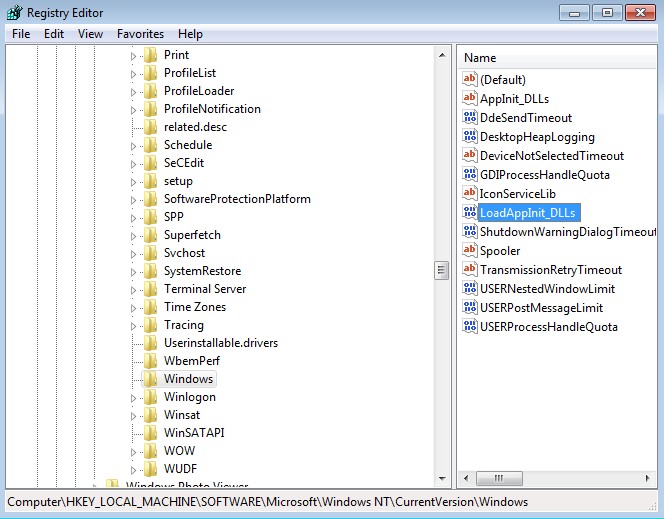Click the DWORD icon beside USERProcessHandleQuota
Image resolution: width=664 pixels, height=519 pixels.
(x=470, y=327)
